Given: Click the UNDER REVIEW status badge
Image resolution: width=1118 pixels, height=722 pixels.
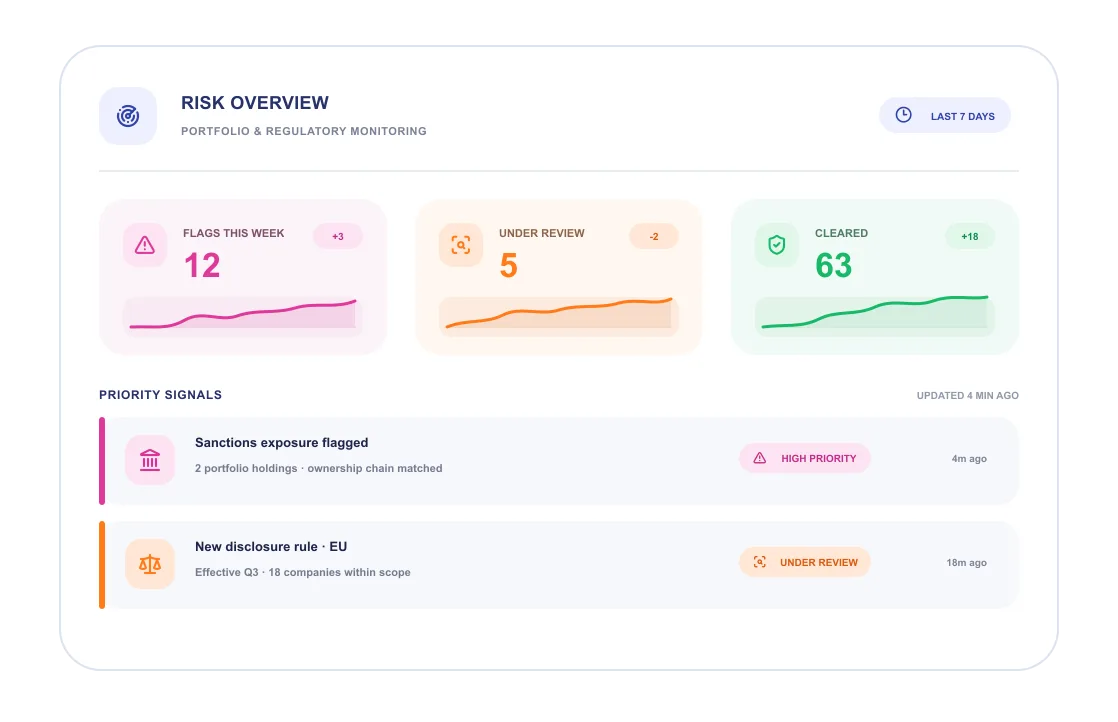Looking at the screenshot, I should 805,562.
